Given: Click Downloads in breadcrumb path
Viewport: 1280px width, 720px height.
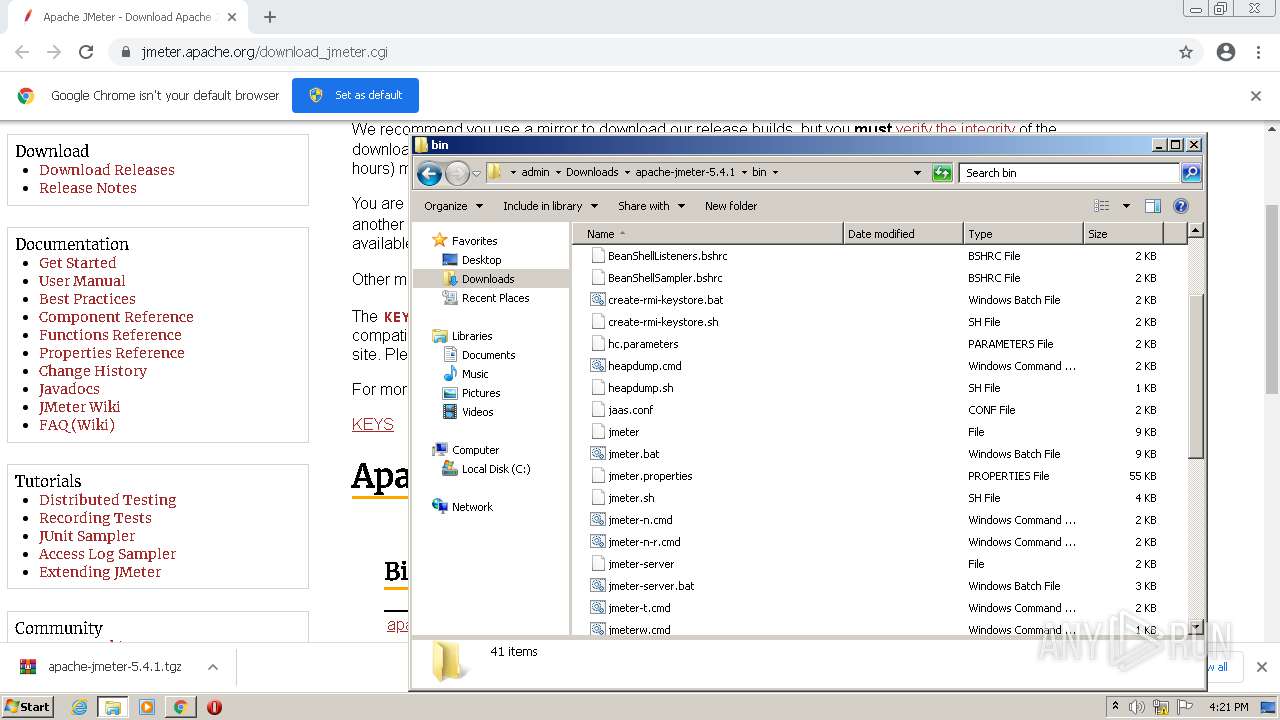Looking at the screenshot, I should tap(592, 172).
